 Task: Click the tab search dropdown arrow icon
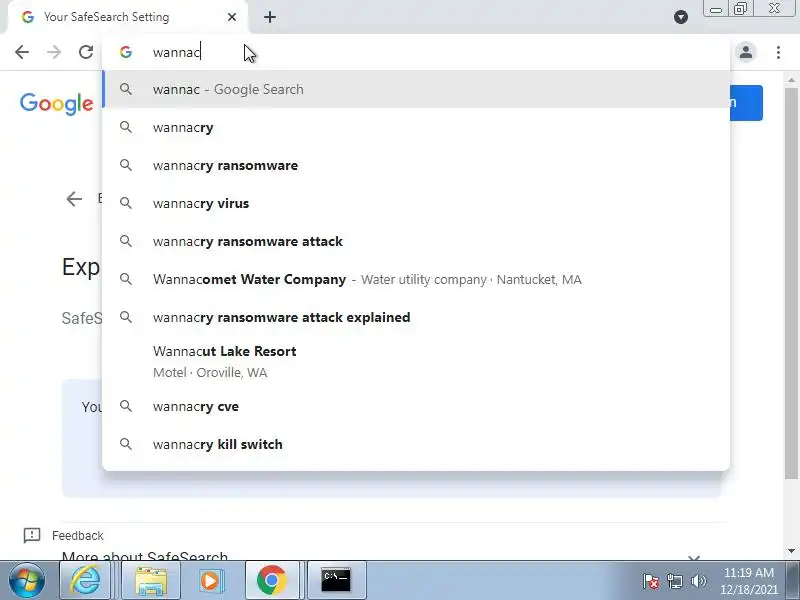(681, 17)
